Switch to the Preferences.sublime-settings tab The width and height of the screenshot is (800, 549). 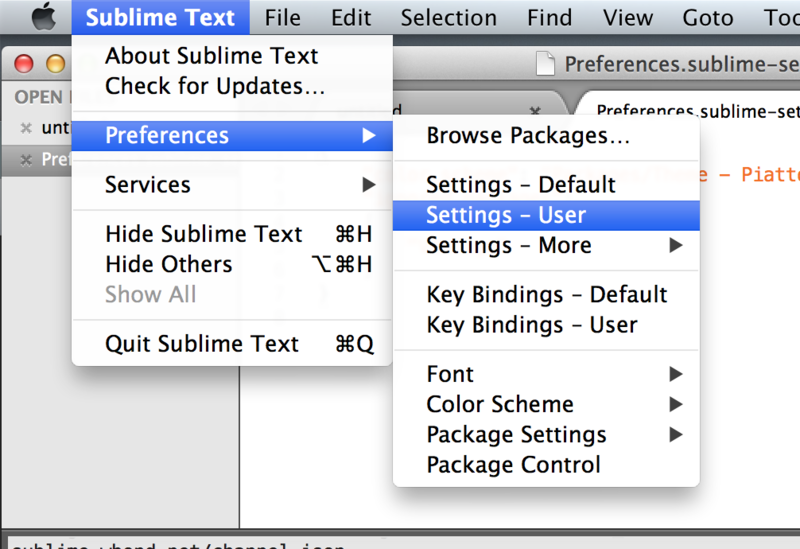click(x=697, y=110)
